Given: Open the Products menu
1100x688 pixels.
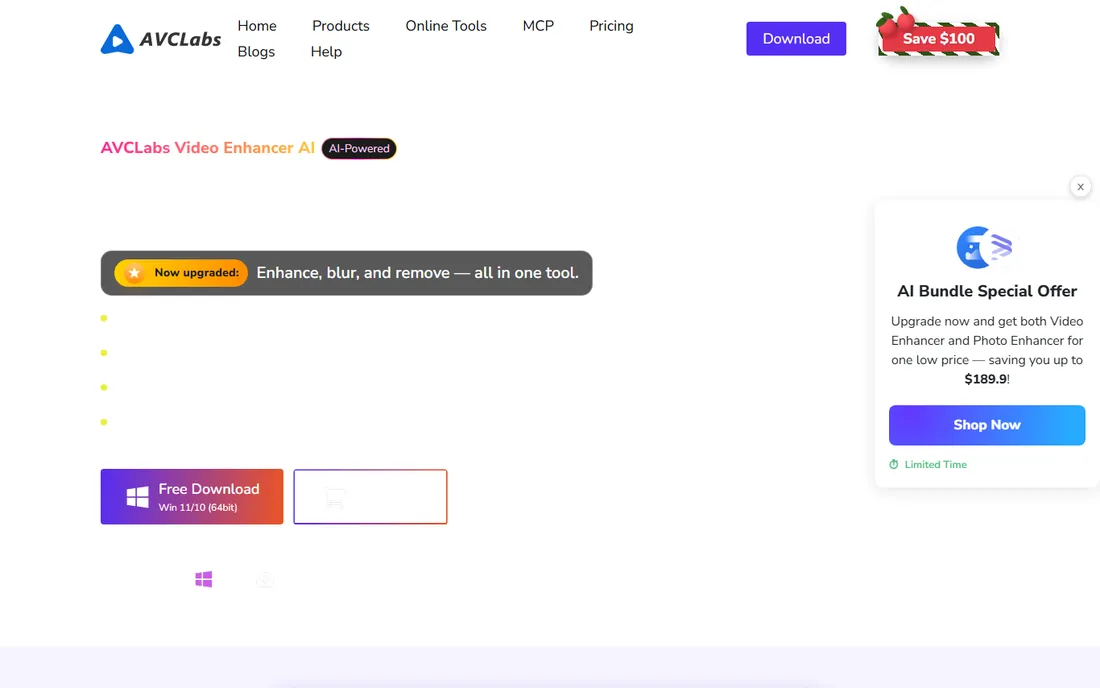Looking at the screenshot, I should (x=340, y=26).
